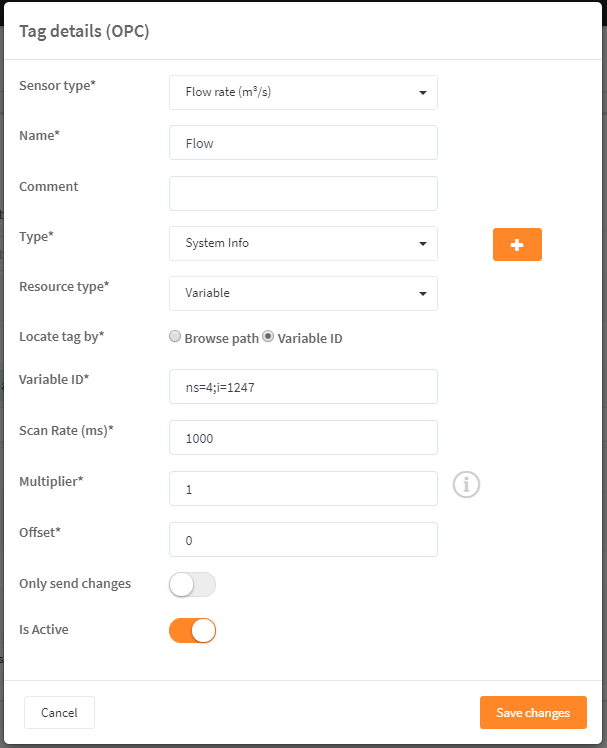Image resolution: width=607 pixels, height=748 pixels.
Task: Open the Resource type dropdown
Action: point(303,293)
